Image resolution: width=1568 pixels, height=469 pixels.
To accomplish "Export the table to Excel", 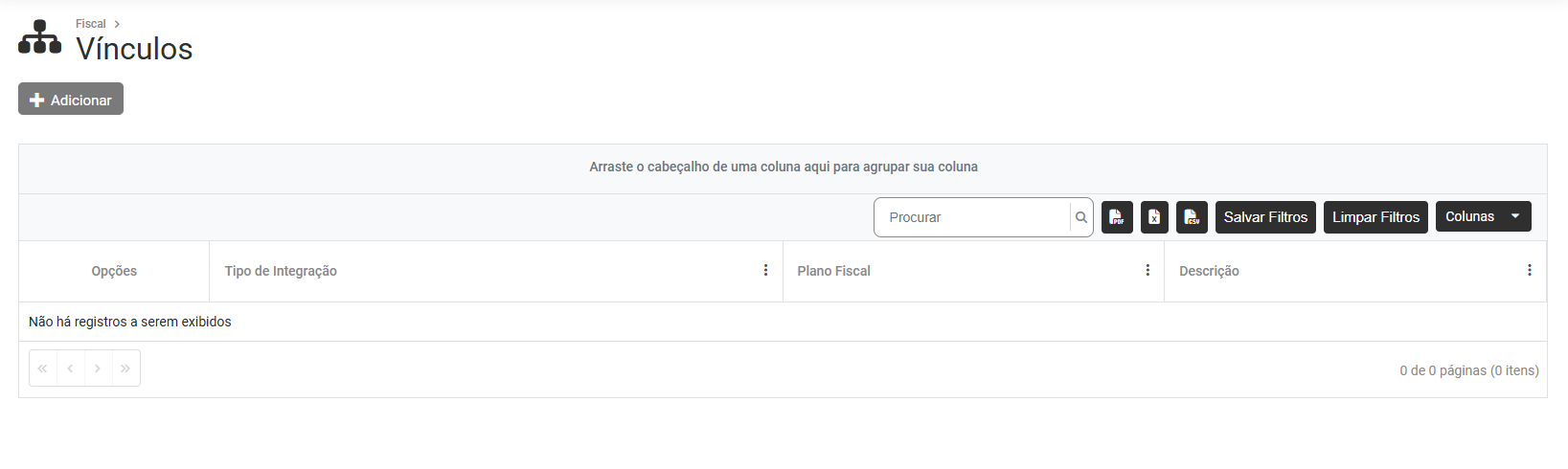I will [x=1154, y=217].
